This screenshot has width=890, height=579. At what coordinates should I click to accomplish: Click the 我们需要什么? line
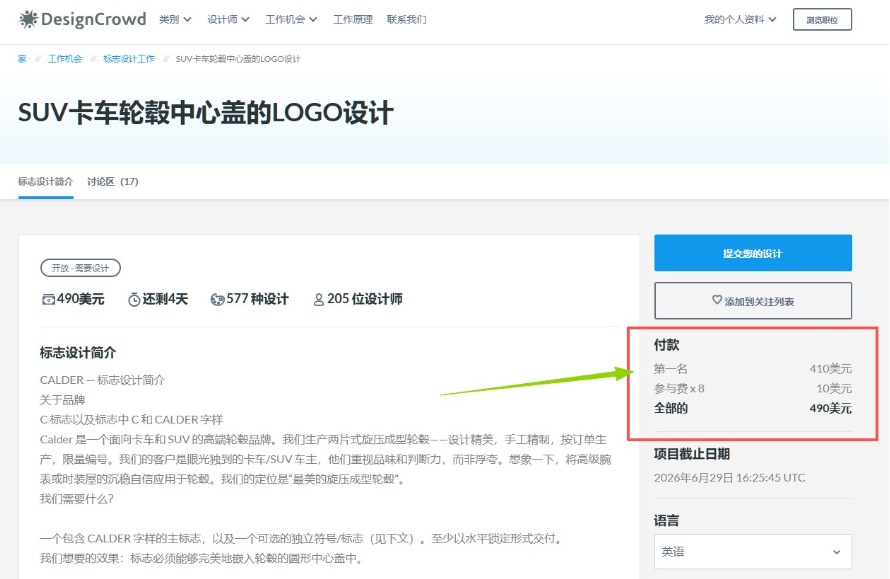pyautogui.click(x=77, y=499)
